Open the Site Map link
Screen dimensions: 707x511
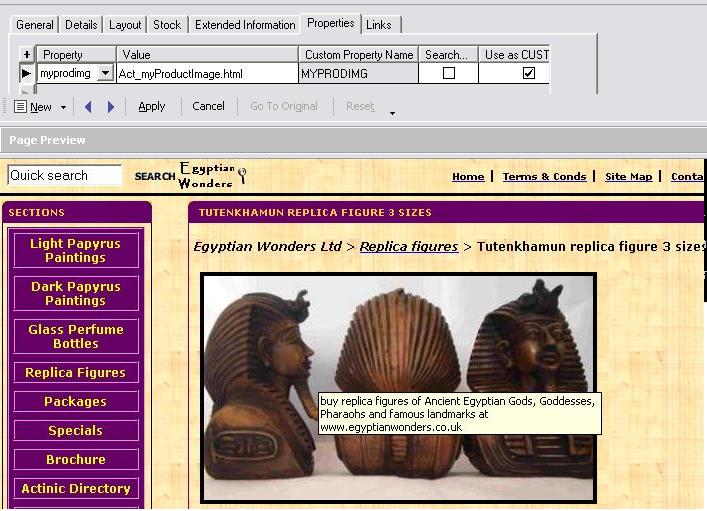tap(629, 177)
